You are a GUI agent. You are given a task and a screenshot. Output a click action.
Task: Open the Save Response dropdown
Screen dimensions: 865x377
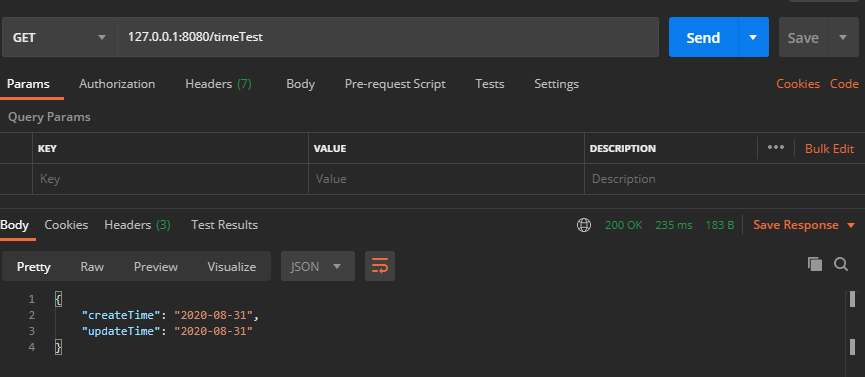804,225
